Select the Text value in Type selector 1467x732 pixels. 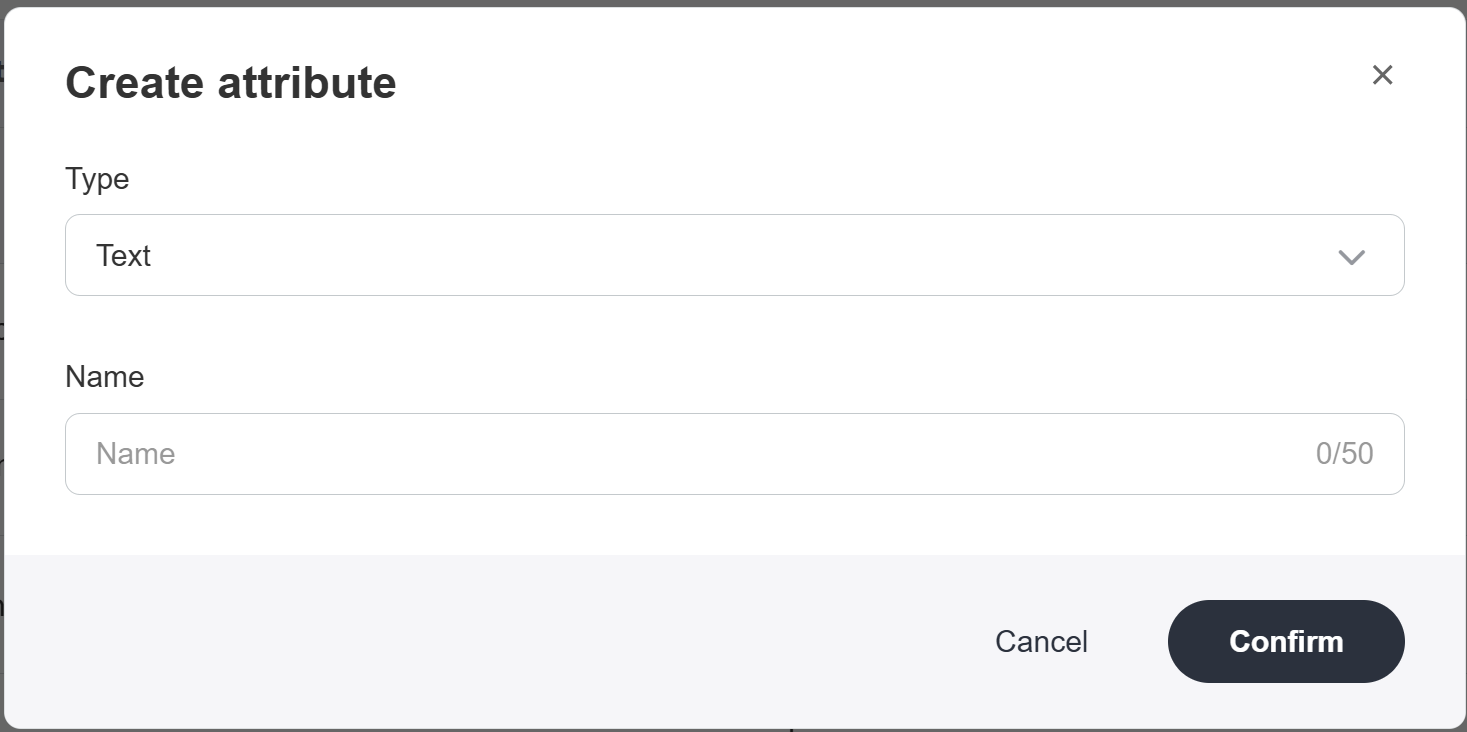coord(124,256)
